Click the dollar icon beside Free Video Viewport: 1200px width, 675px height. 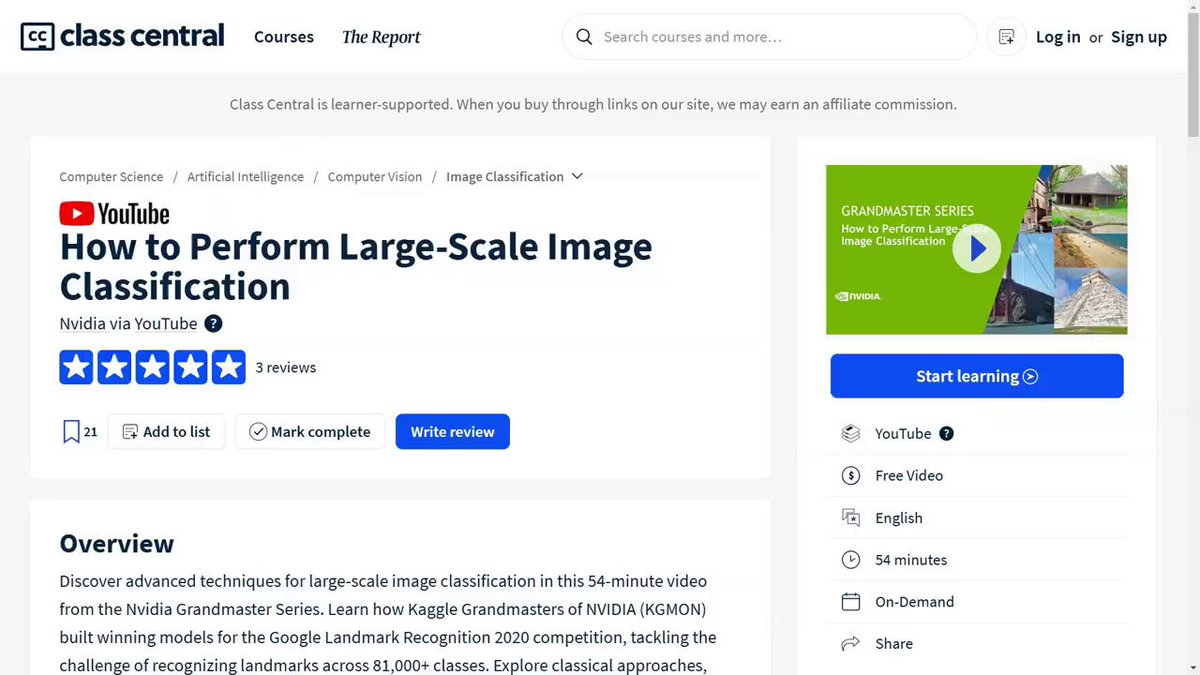tap(851, 476)
